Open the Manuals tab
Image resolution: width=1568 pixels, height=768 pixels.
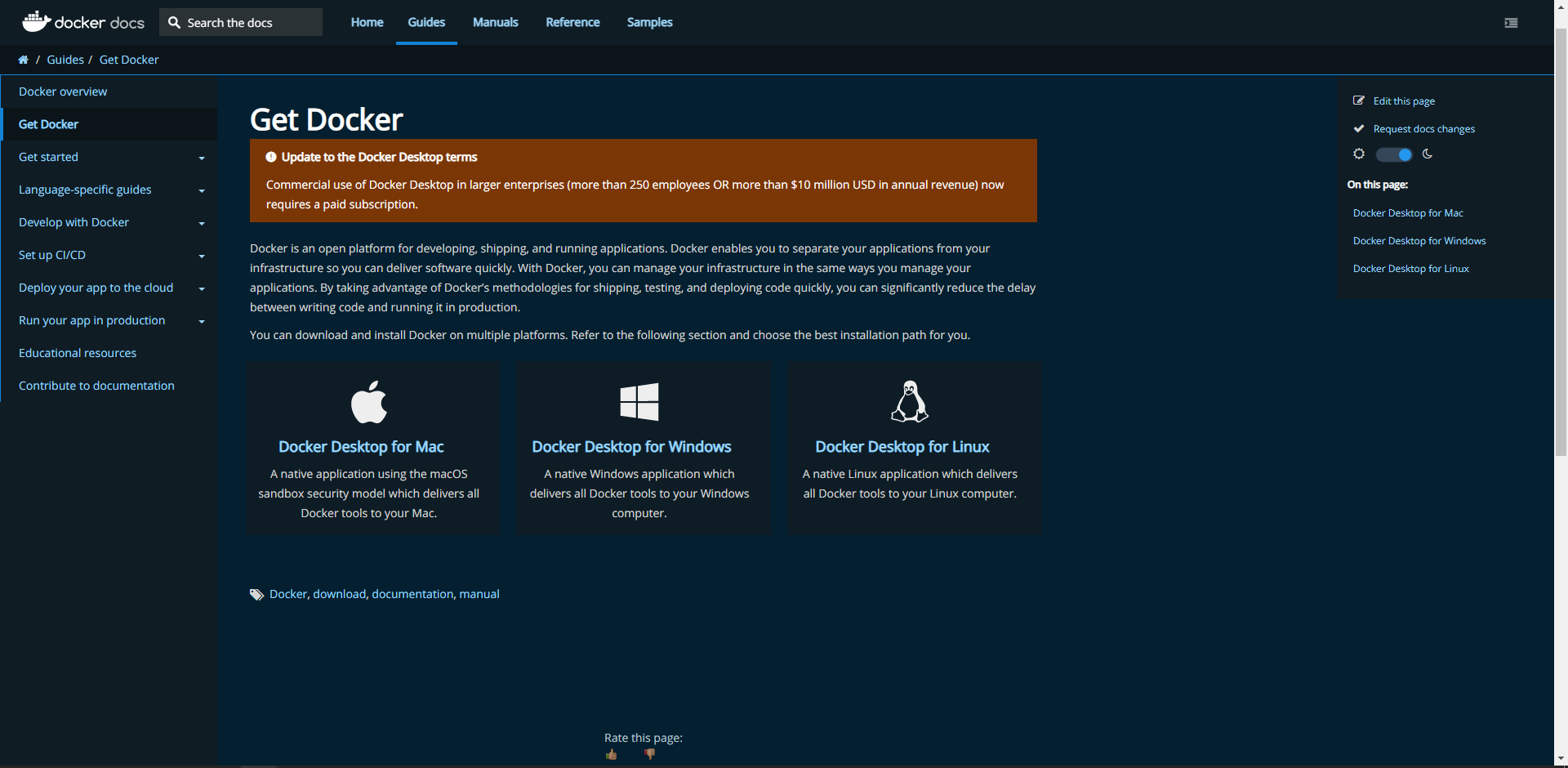tap(496, 22)
